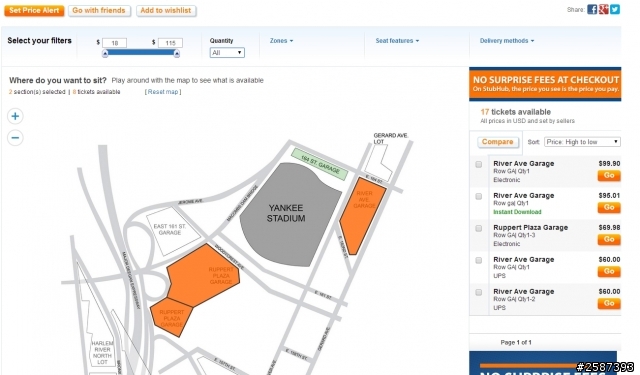This screenshot has height=375, width=640.
Task: Click the No Surprise Fees at Checkout banner
Action: pos(545,84)
